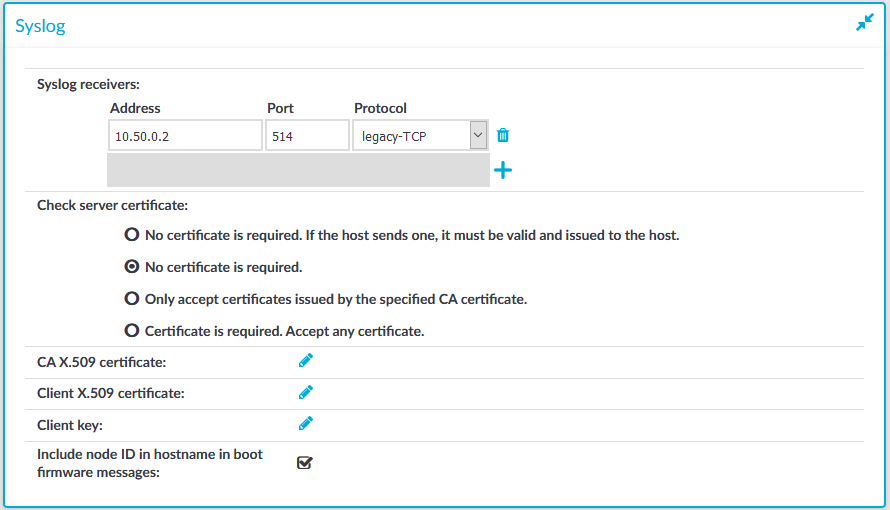Viewport: 890px width, 510px height.
Task: Click the Address field containing 10.50.0.2
Action: click(x=185, y=136)
